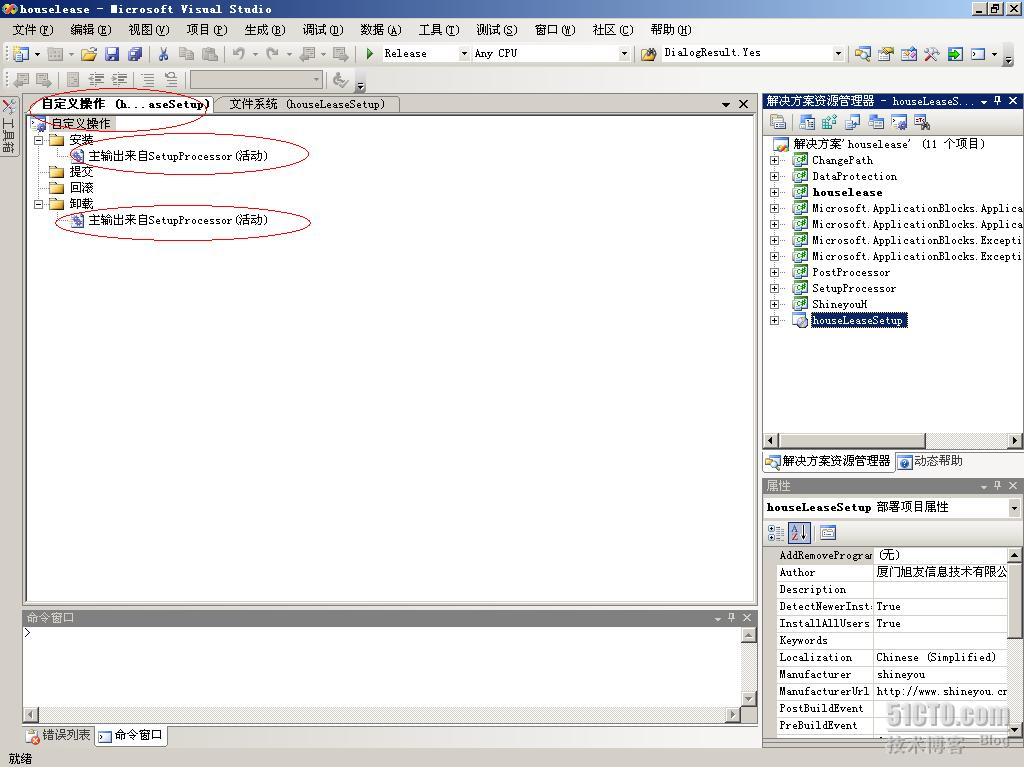The image size is (1024, 768).
Task: Select 解决方案资源管理器 bottom tab
Action: [828, 461]
